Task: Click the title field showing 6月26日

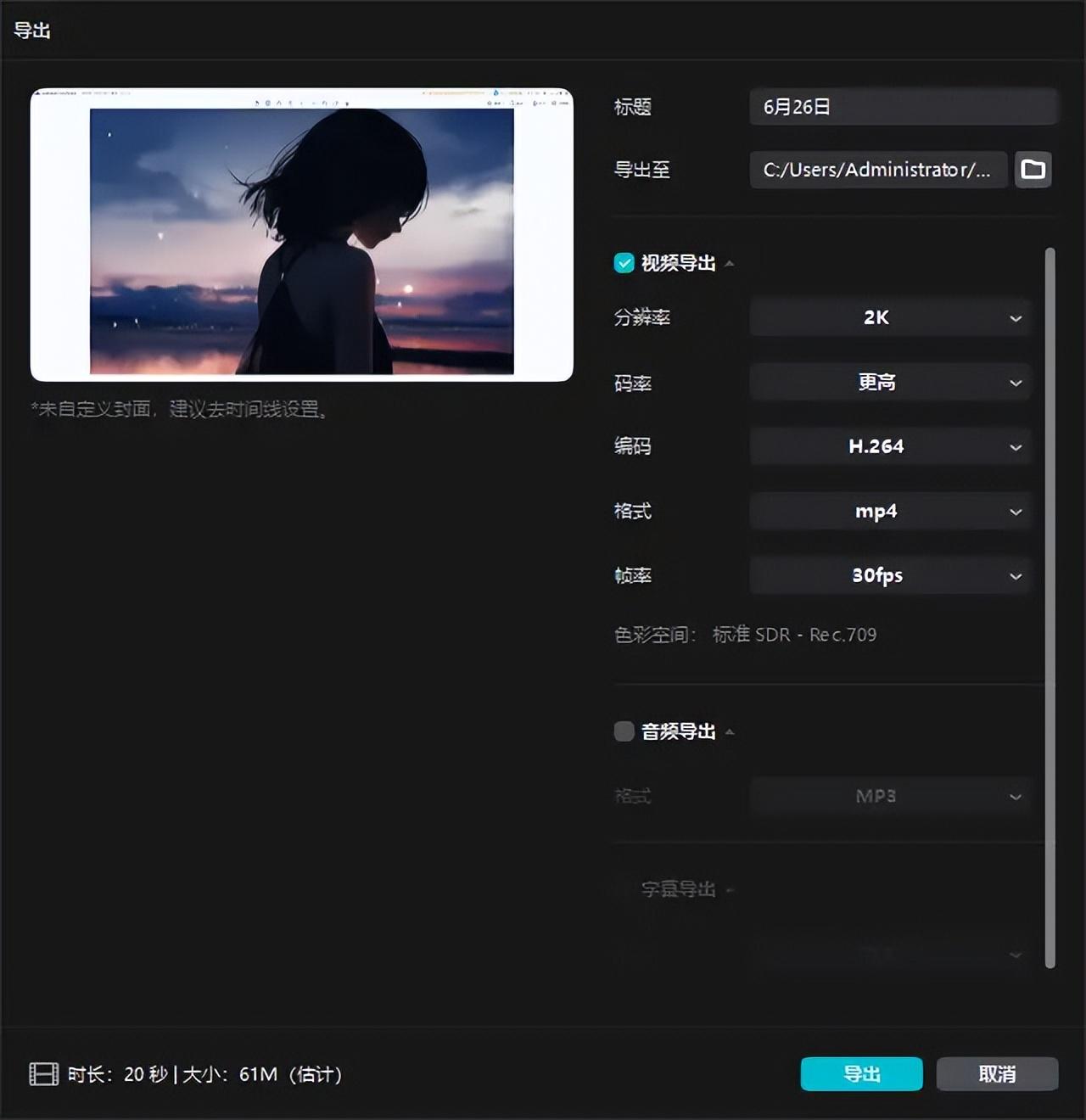Action: point(903,107)
